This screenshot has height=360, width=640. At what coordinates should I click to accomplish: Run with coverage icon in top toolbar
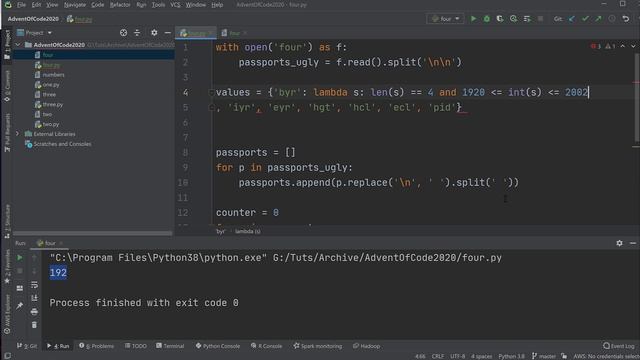(x=500, y=19)
